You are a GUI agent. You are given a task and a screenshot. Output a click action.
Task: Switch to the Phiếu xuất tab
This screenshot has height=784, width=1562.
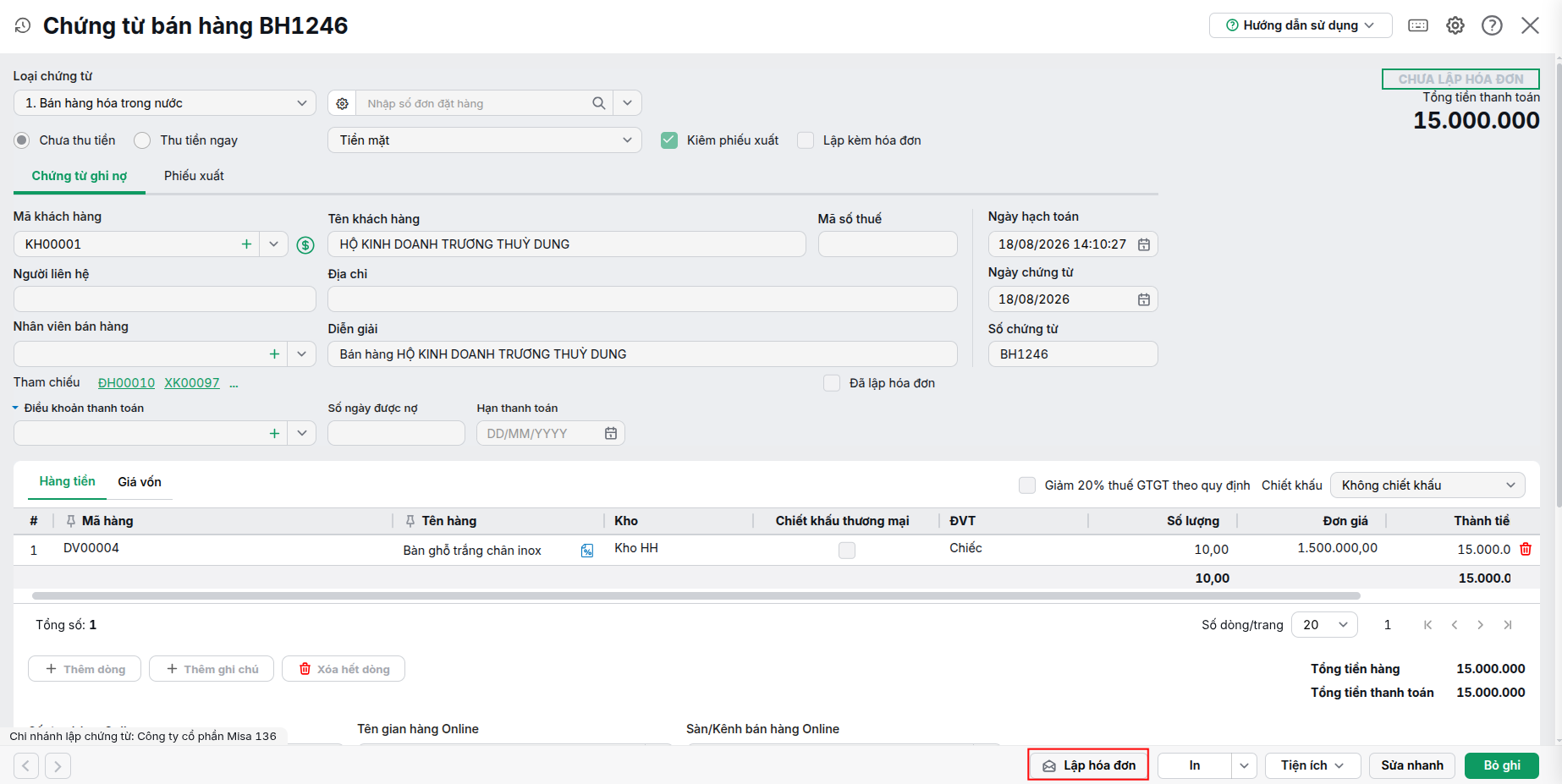(x=194, y=176)
